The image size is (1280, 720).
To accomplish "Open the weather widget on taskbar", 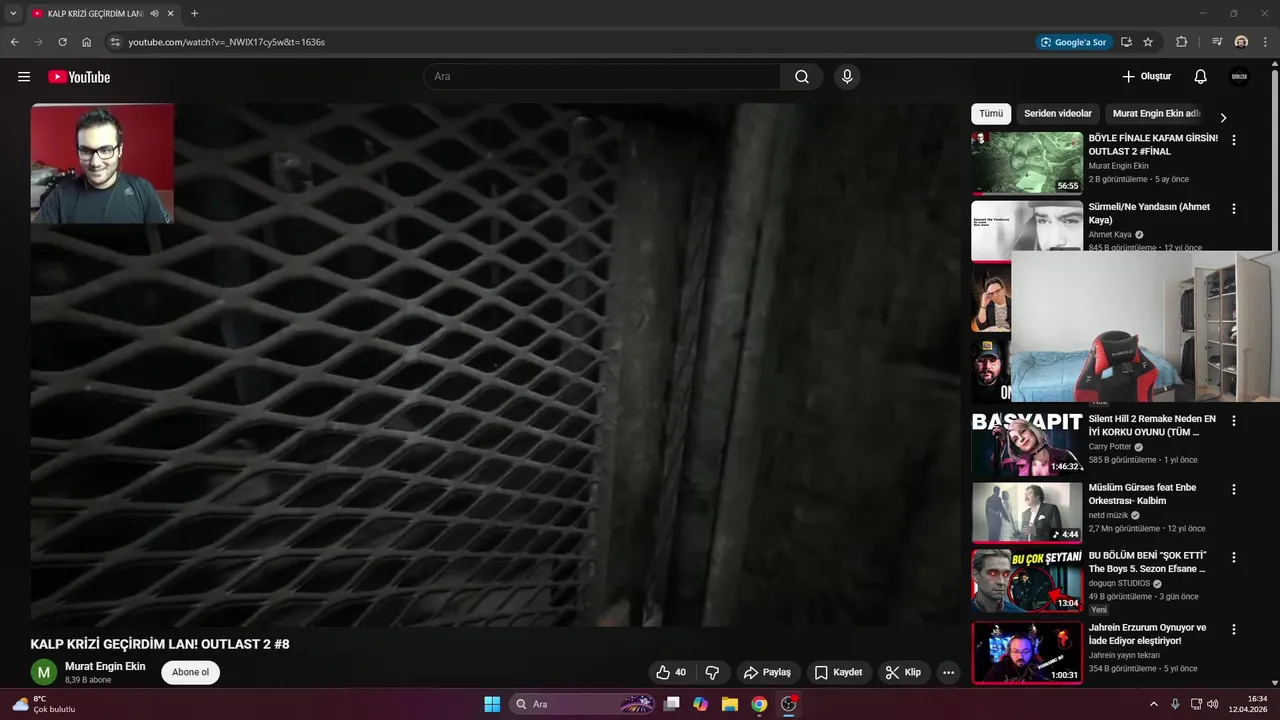I will 43,704.
